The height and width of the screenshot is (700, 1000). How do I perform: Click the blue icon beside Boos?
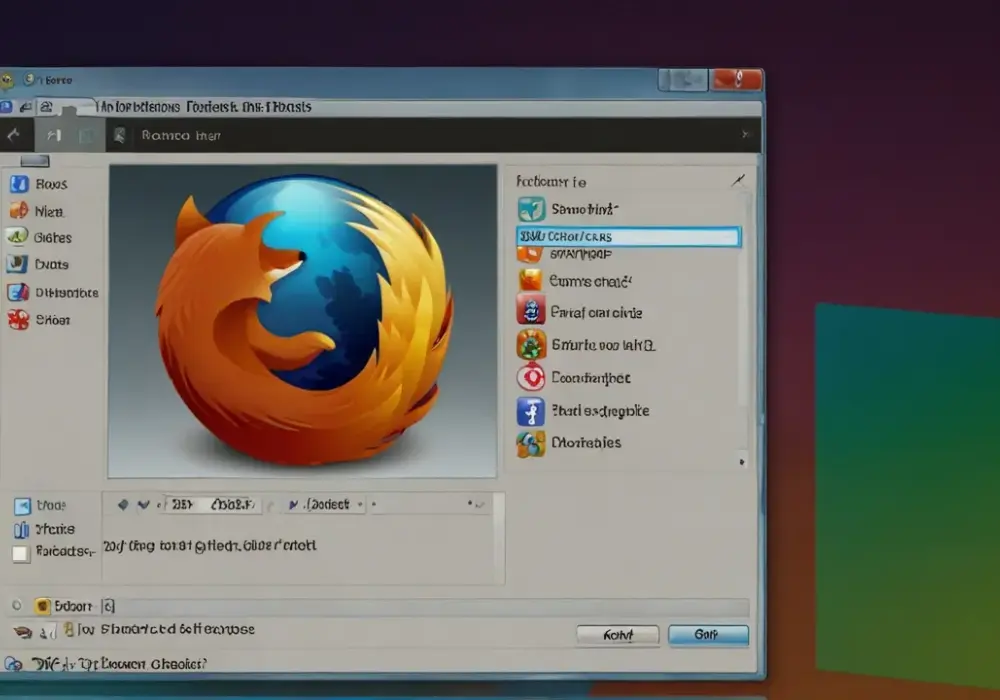tap(19, 184)
